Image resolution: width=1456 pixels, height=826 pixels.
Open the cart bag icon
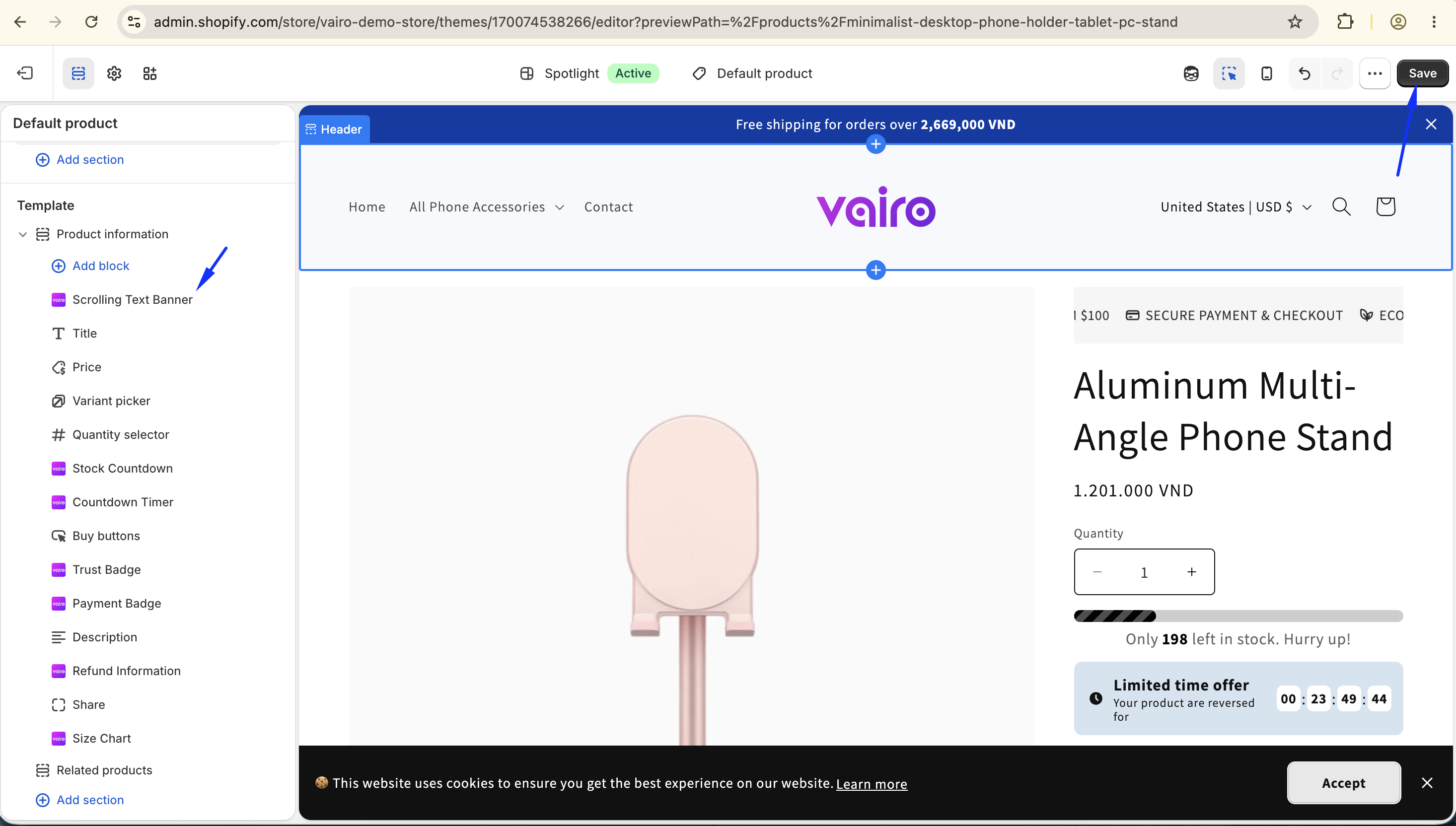click(1385, 206)
